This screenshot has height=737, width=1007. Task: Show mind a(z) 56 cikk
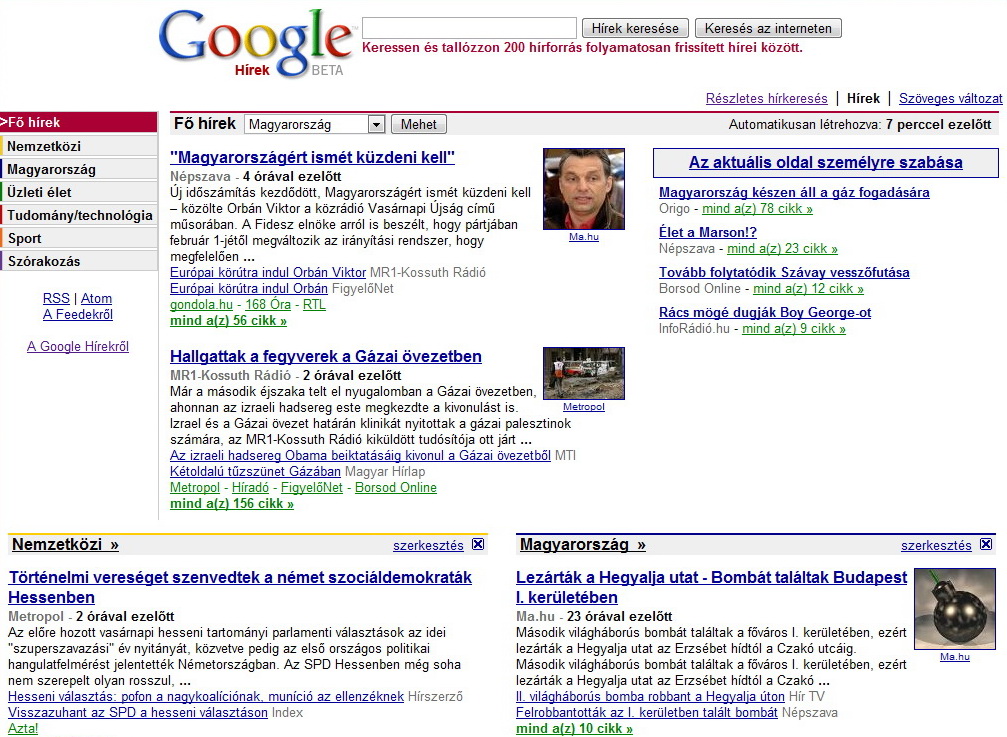[x=229, y=321]
